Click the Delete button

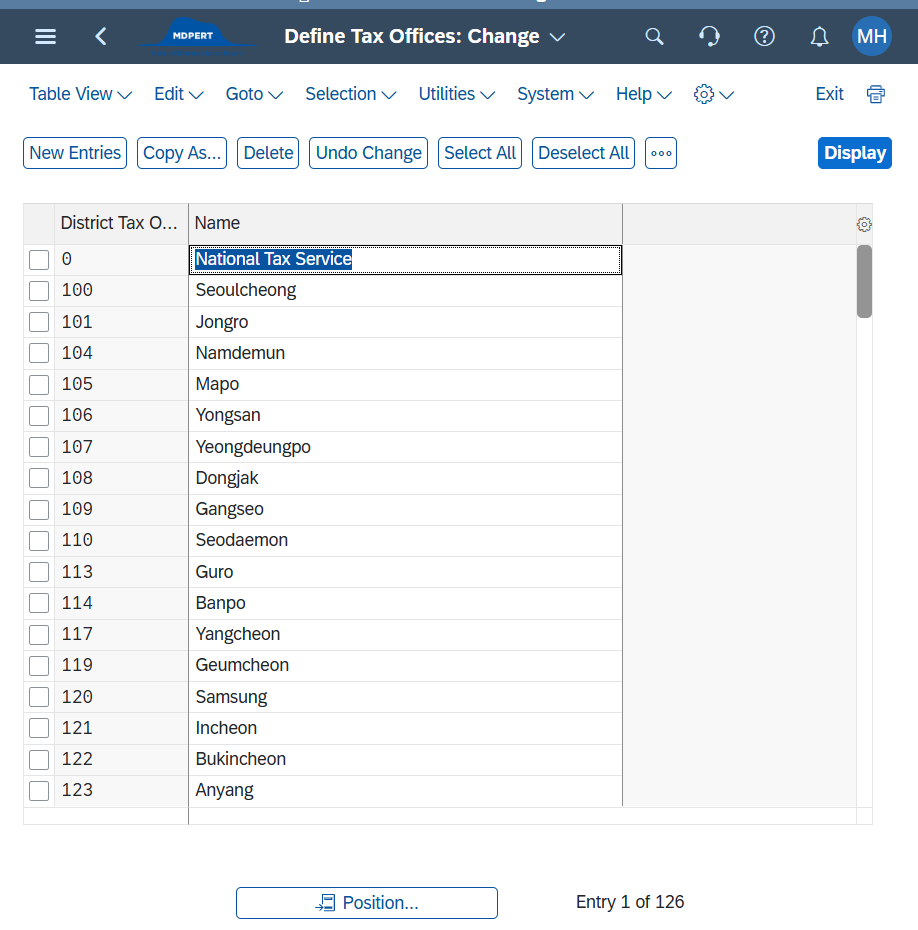click(268, 153)
